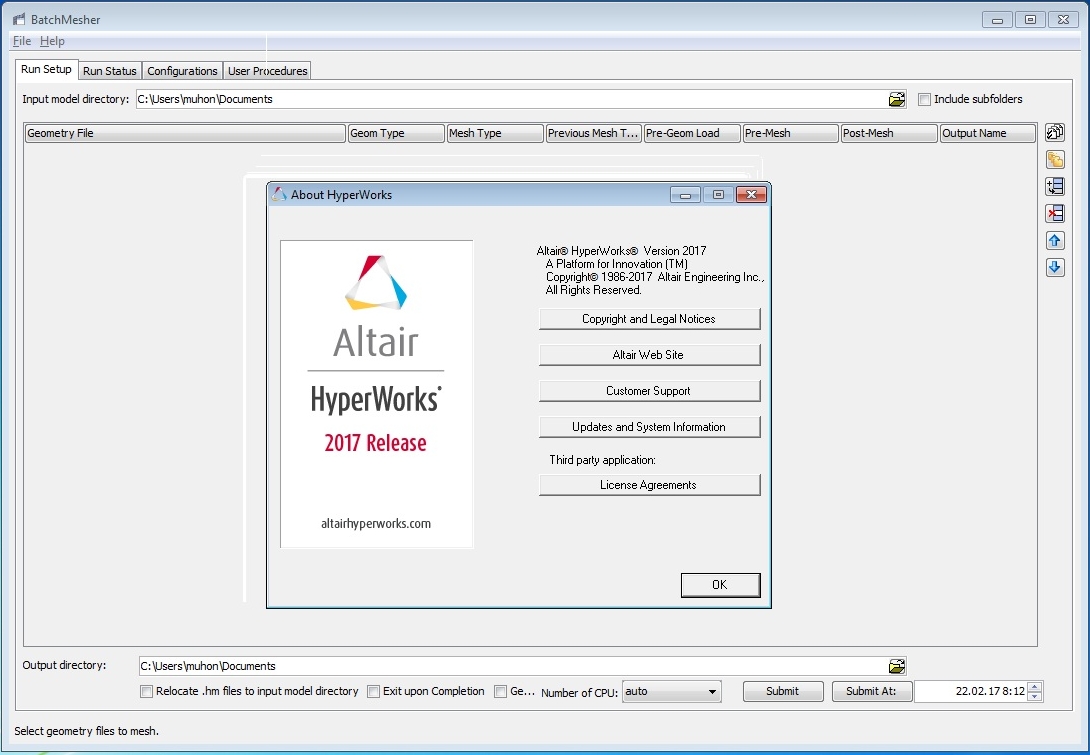The height and width of the screenshot is (755, 1090).
Task: Enable Include subfolders checkbox
Action: coord(924,99)
